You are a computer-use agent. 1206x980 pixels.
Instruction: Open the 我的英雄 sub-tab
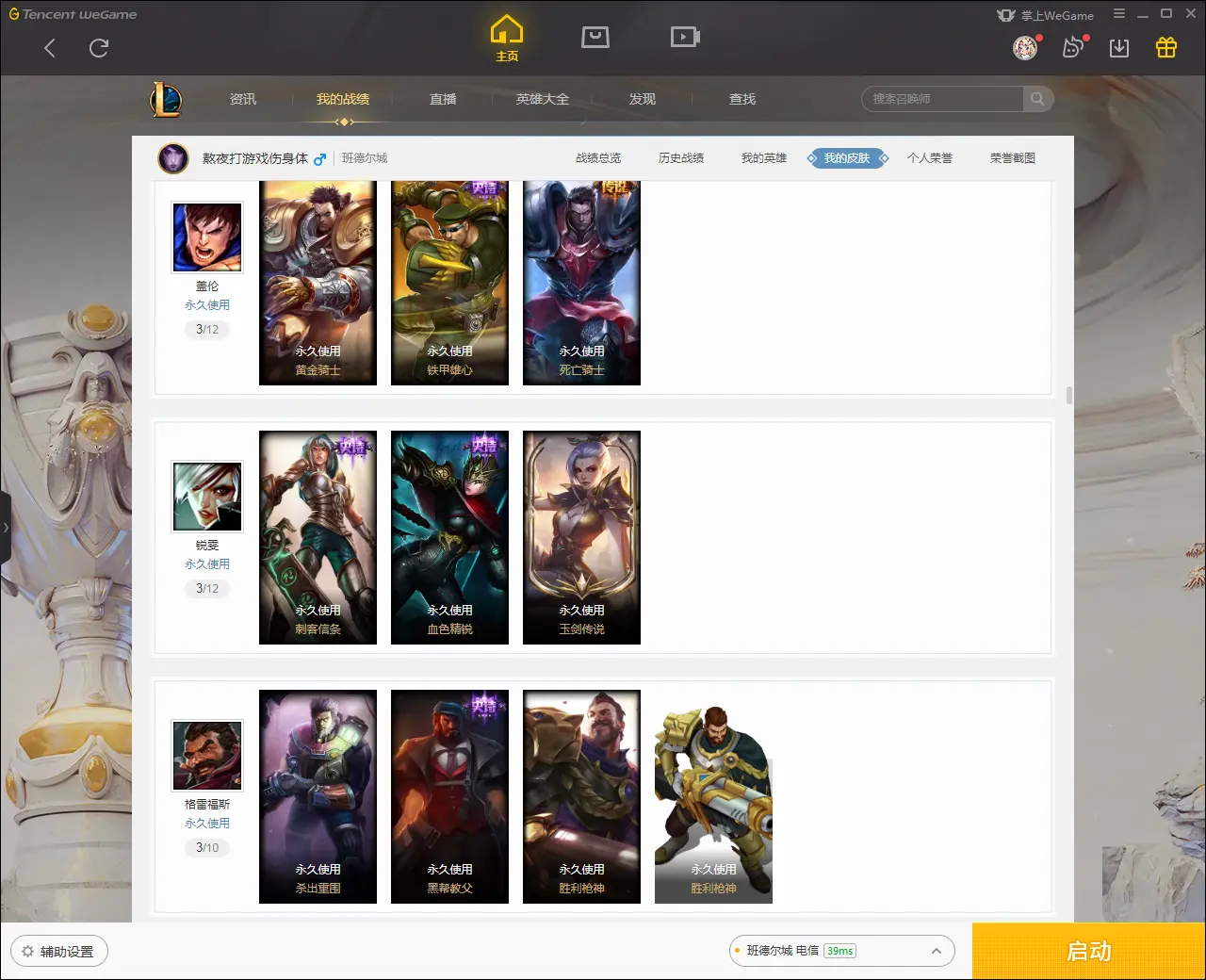[x=764, y=158]
